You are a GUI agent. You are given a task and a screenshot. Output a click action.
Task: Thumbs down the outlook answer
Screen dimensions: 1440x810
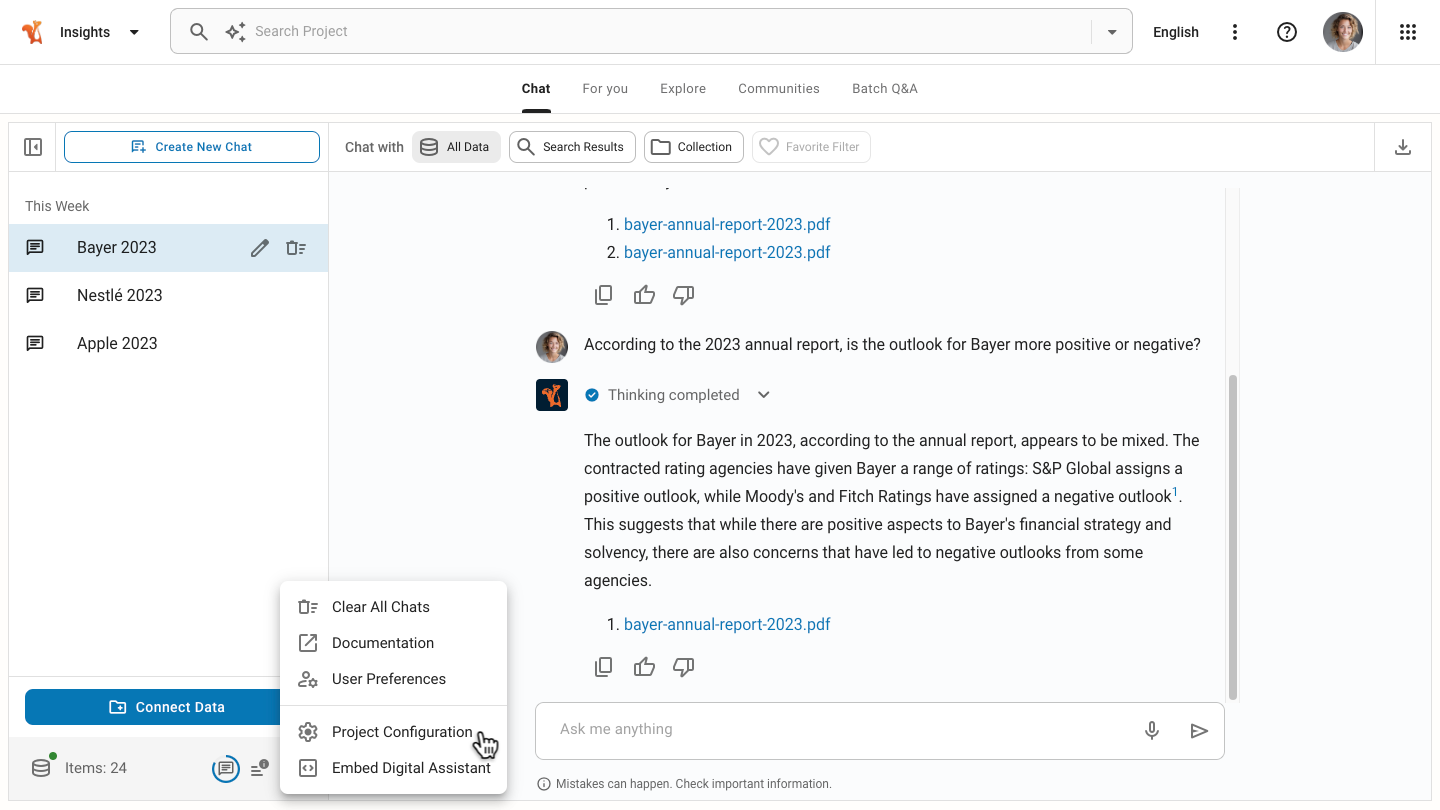684,667
